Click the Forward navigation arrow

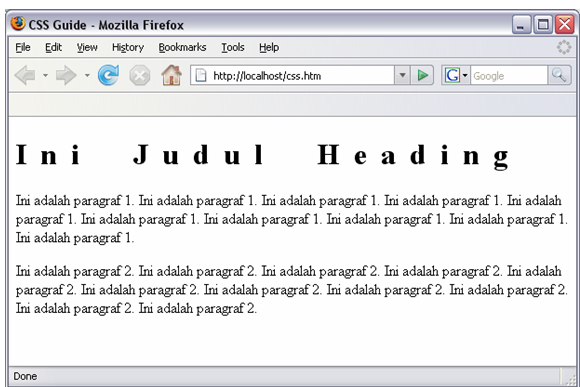[66, 75]
